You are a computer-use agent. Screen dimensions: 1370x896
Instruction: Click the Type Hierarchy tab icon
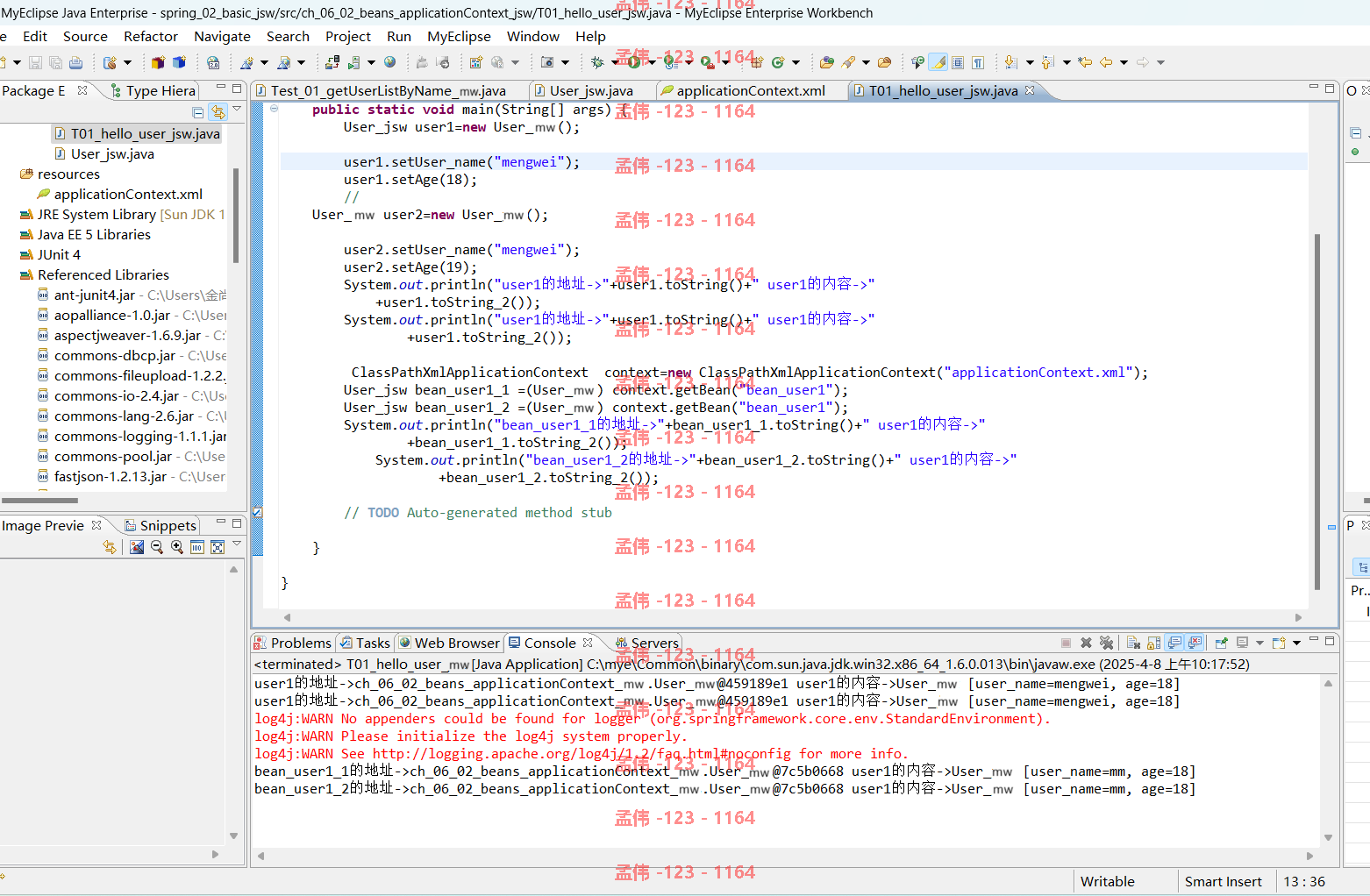[x=116, y=90]
